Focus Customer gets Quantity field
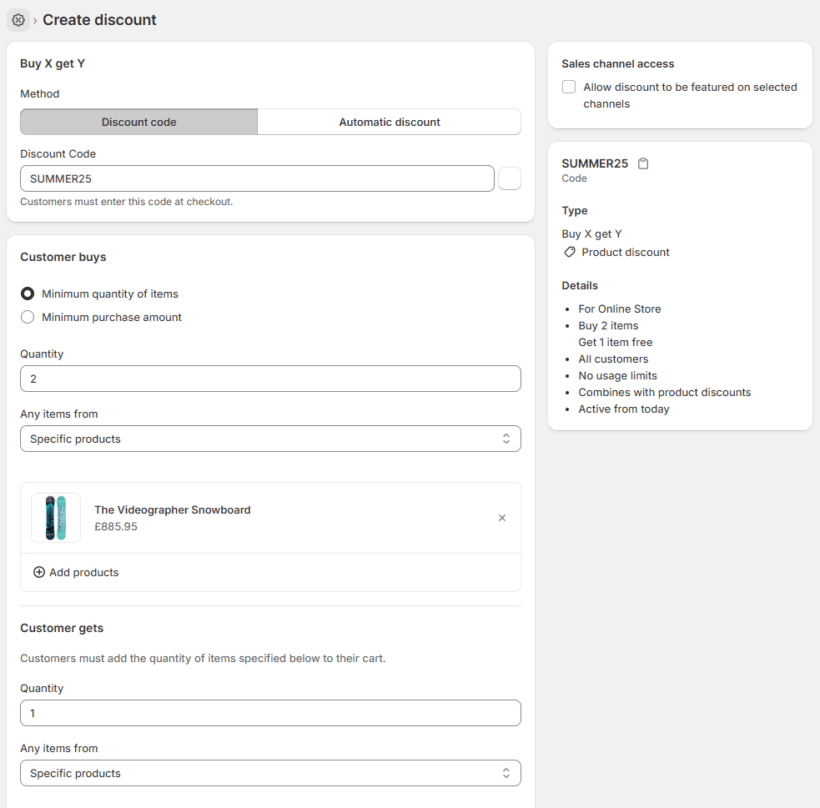This screenshot has height=808, width=820. (x=270, y=713)
